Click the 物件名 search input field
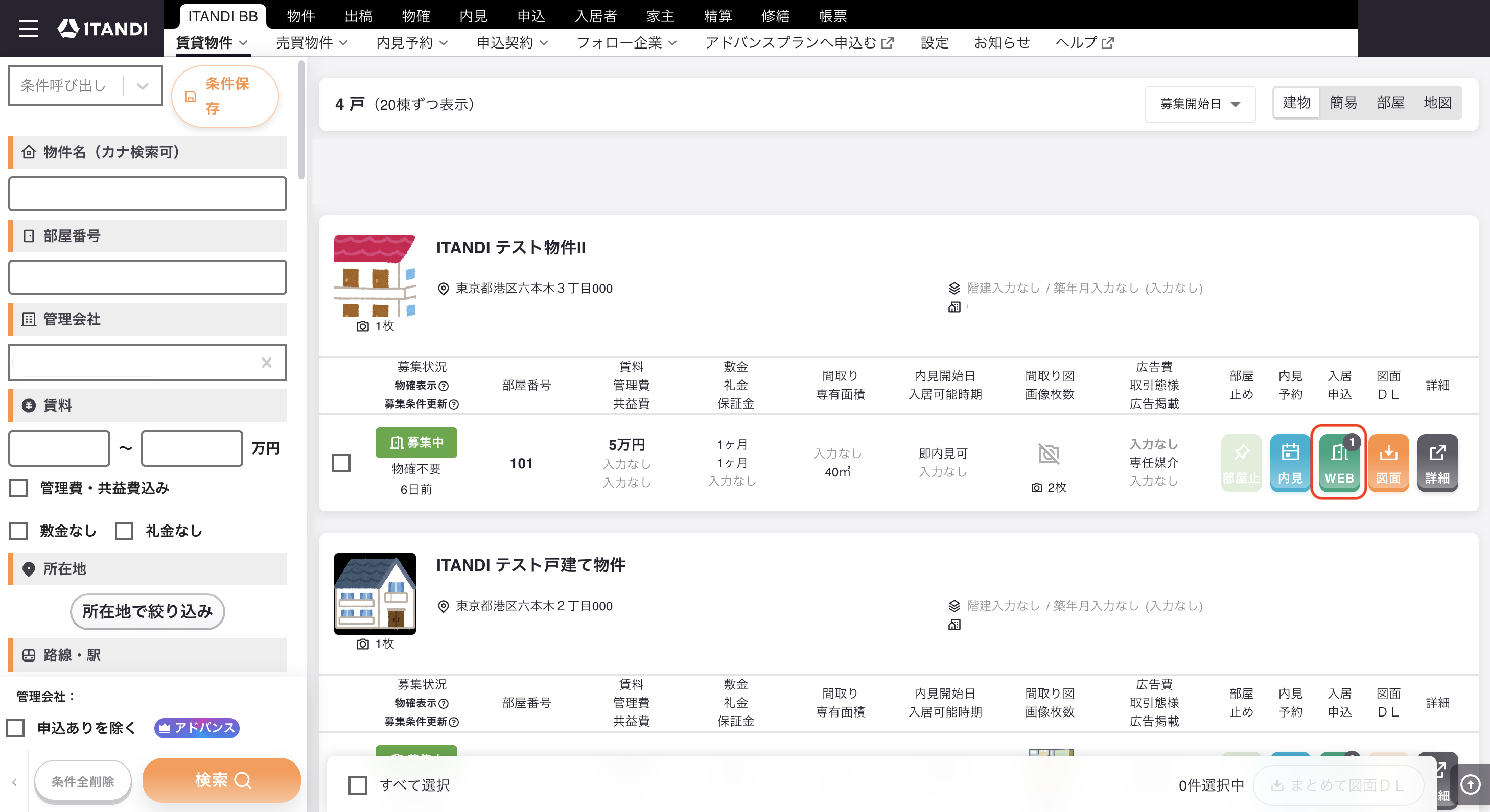This screenshot has height=812, width=1490. [148, 194]
